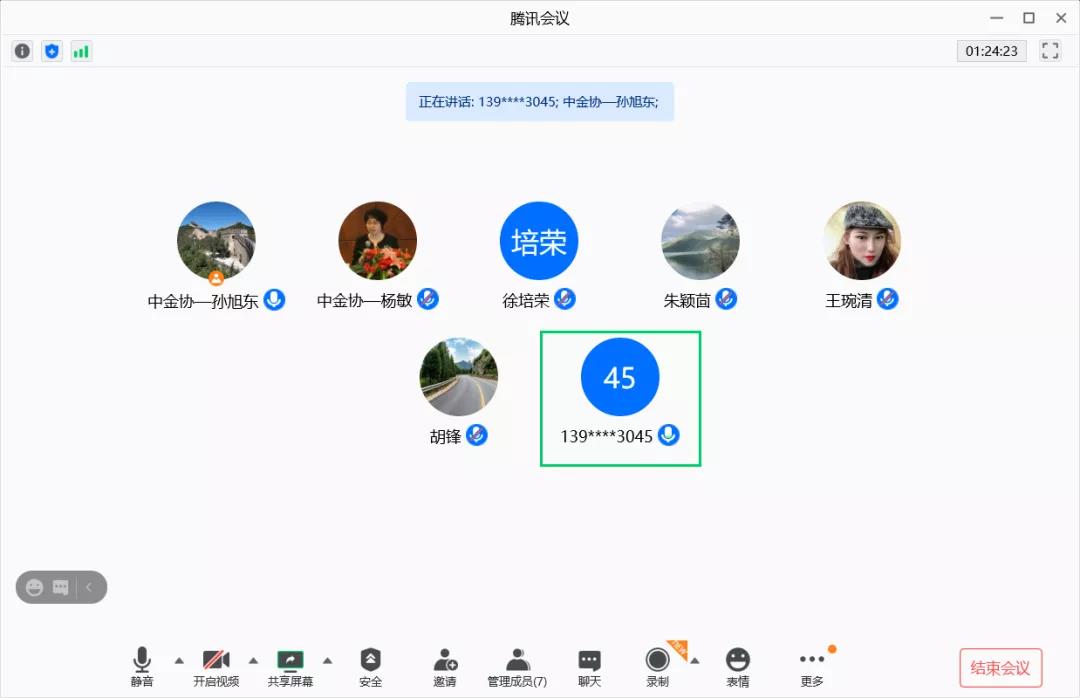Viewport: 1080px width, 698px height.
Task: Click microphone icon next to 139****3045
Action: pos(669,435)
